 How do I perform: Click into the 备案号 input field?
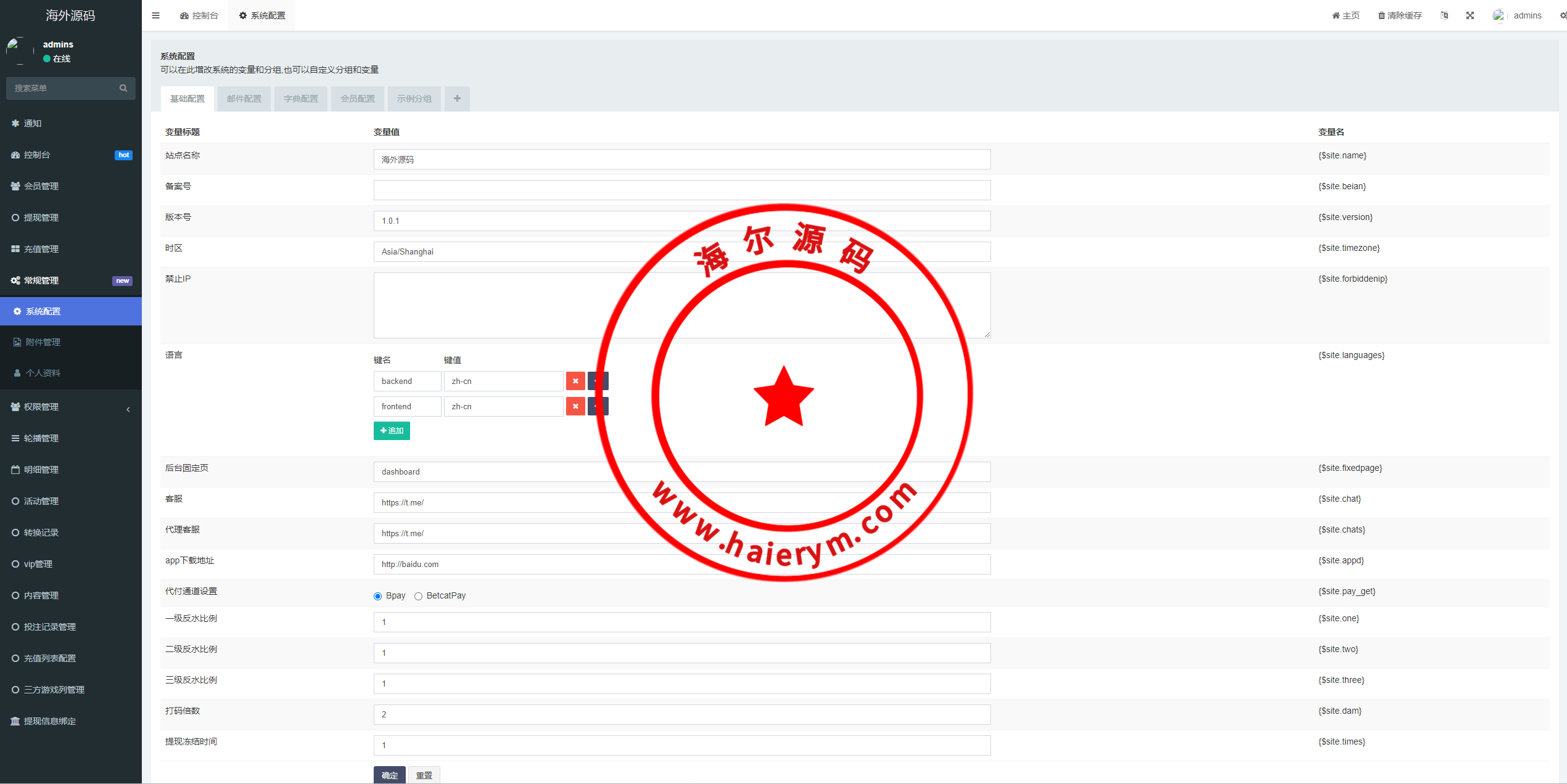coord(681,190)
